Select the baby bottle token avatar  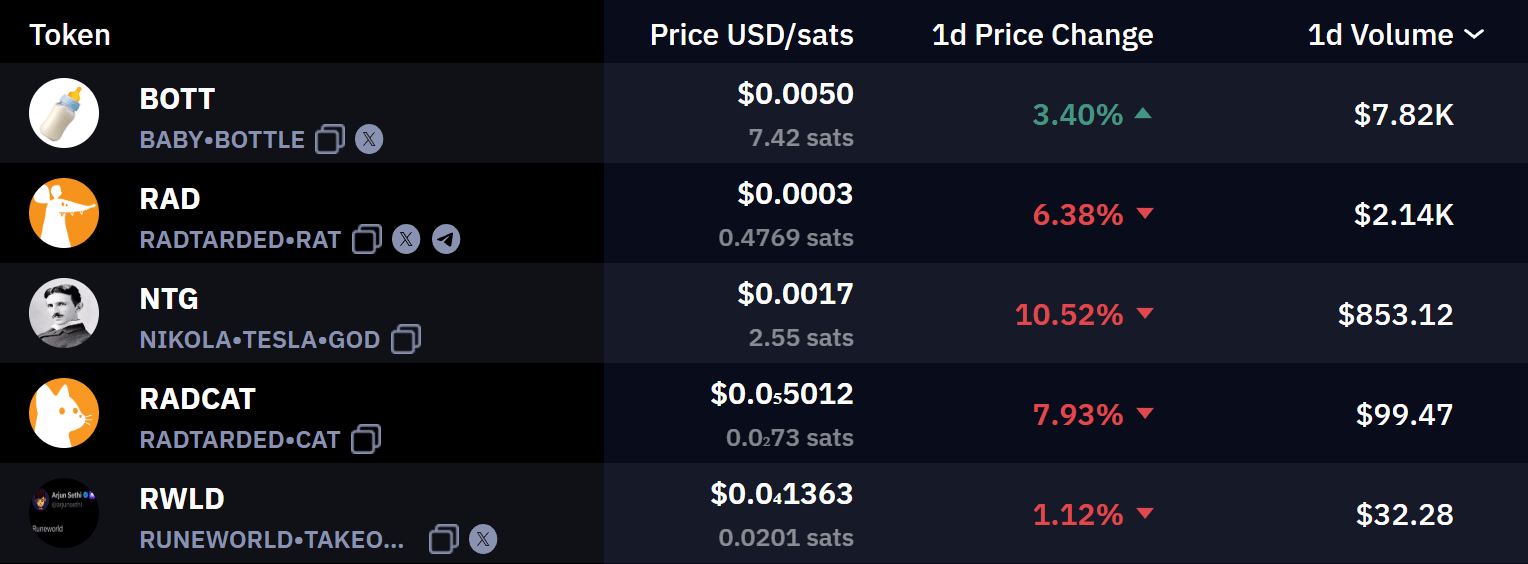(x=64, y=113)
